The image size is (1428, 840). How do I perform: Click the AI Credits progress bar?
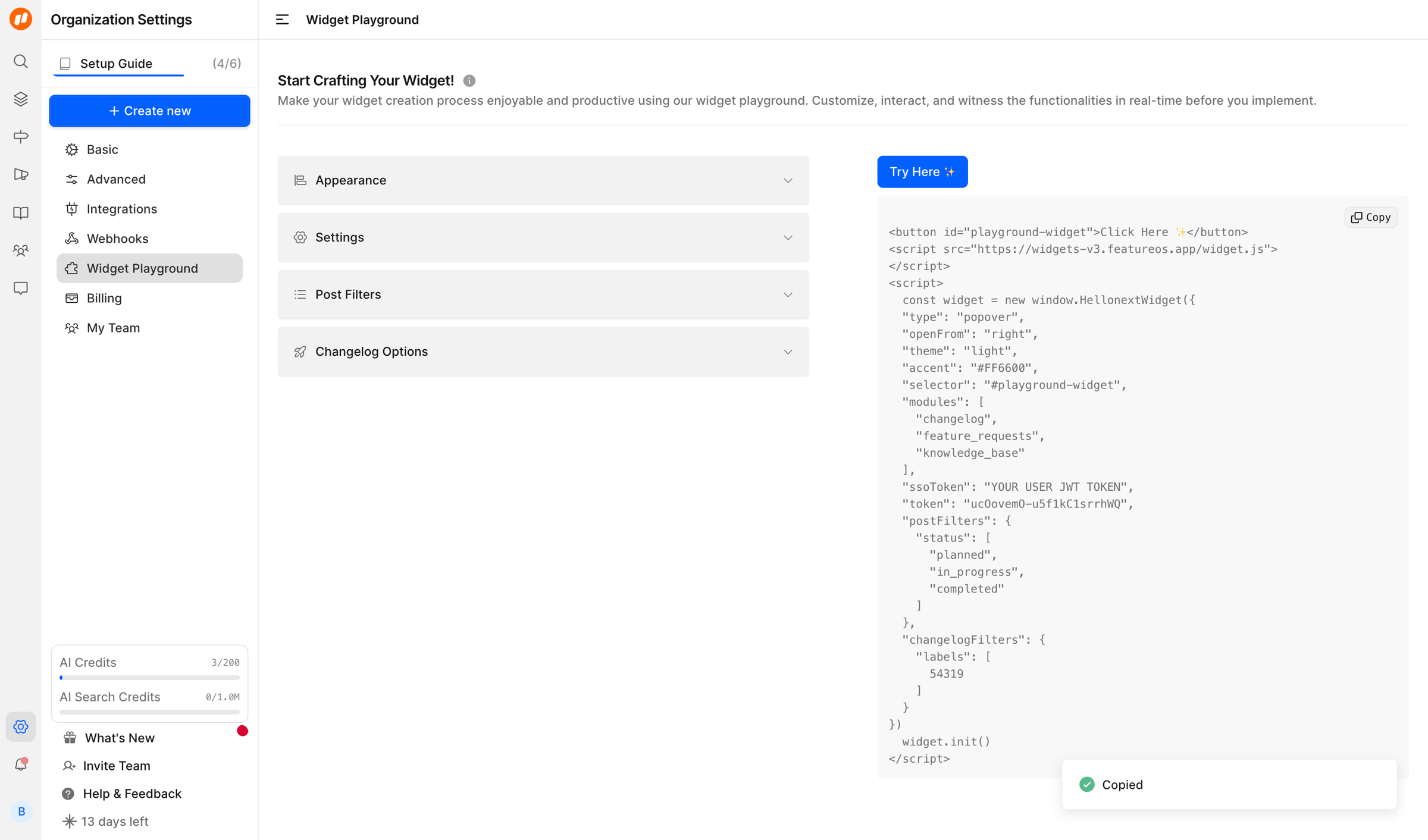pos(149,678)
